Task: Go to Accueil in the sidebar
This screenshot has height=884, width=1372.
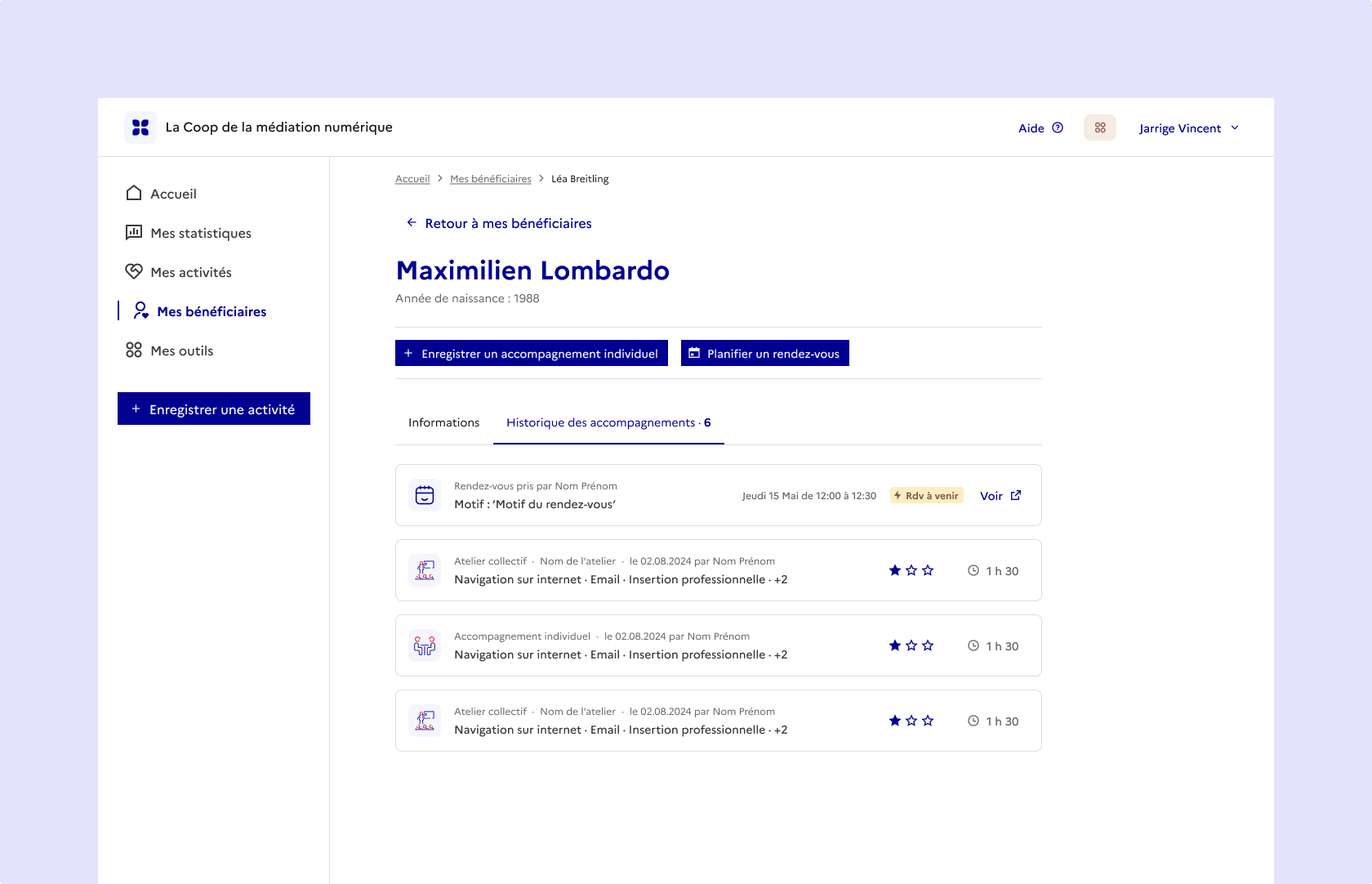Action: [173, 194]
